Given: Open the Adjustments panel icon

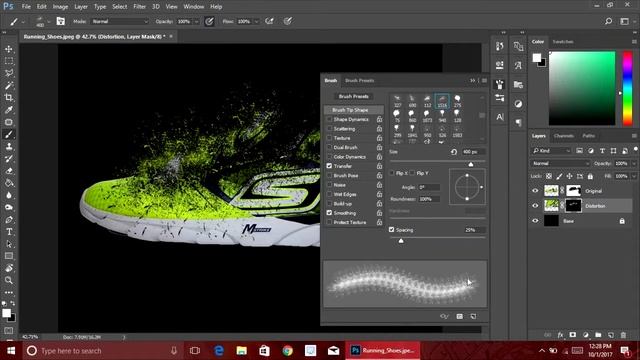Looking at the screenshot, I should pyautogui.click(x=518, y=104).
